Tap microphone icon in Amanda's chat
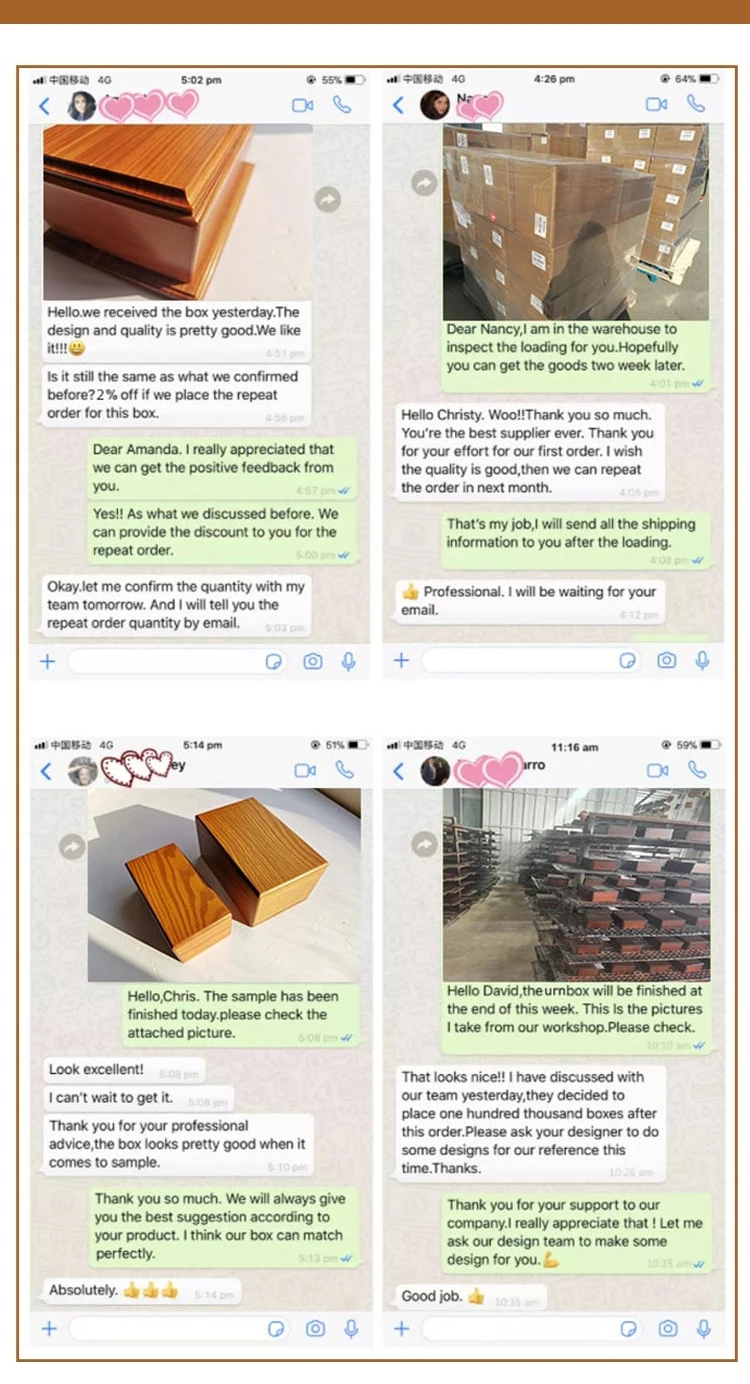This screenshot has width=750, height=1384. [349, 661]
